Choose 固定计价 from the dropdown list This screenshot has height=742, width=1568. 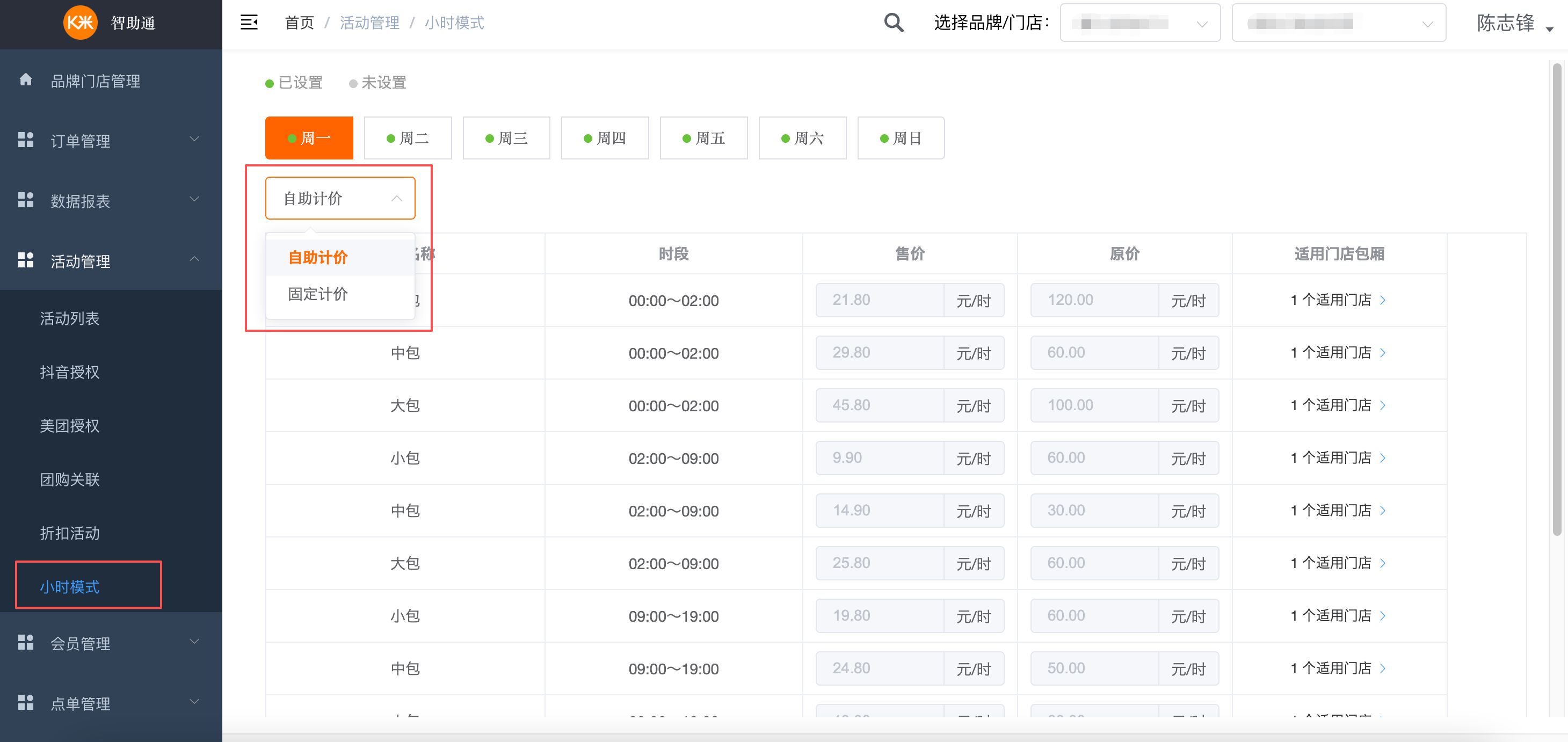pyautogui.click(x=318, y=294)
